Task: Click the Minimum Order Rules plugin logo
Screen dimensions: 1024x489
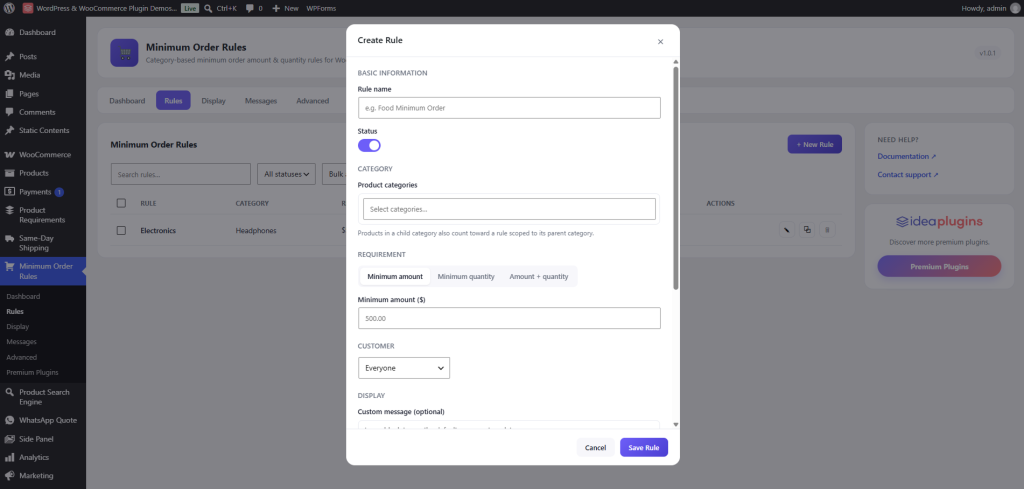Action: tap(124, 52)
